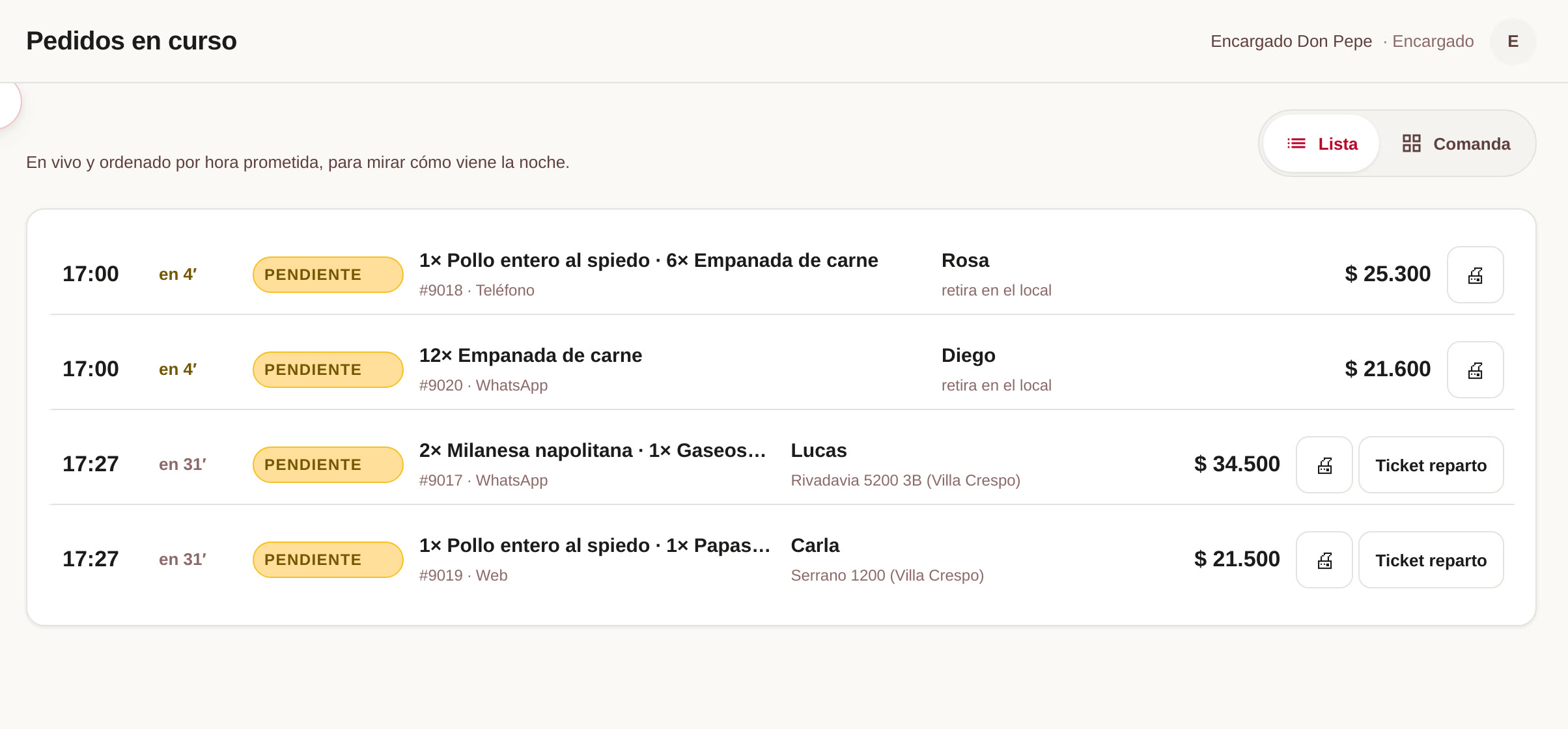This screenshot has height=729, width=1568.
Task: Click total '$ 21.500'
Action: [1237, 559]
